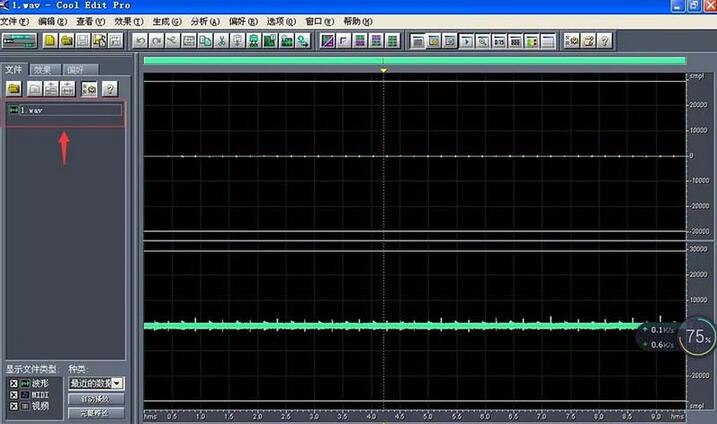Click the question mark help icon in the top toolbar
The image size is (717, 424).
click(605, 41)
